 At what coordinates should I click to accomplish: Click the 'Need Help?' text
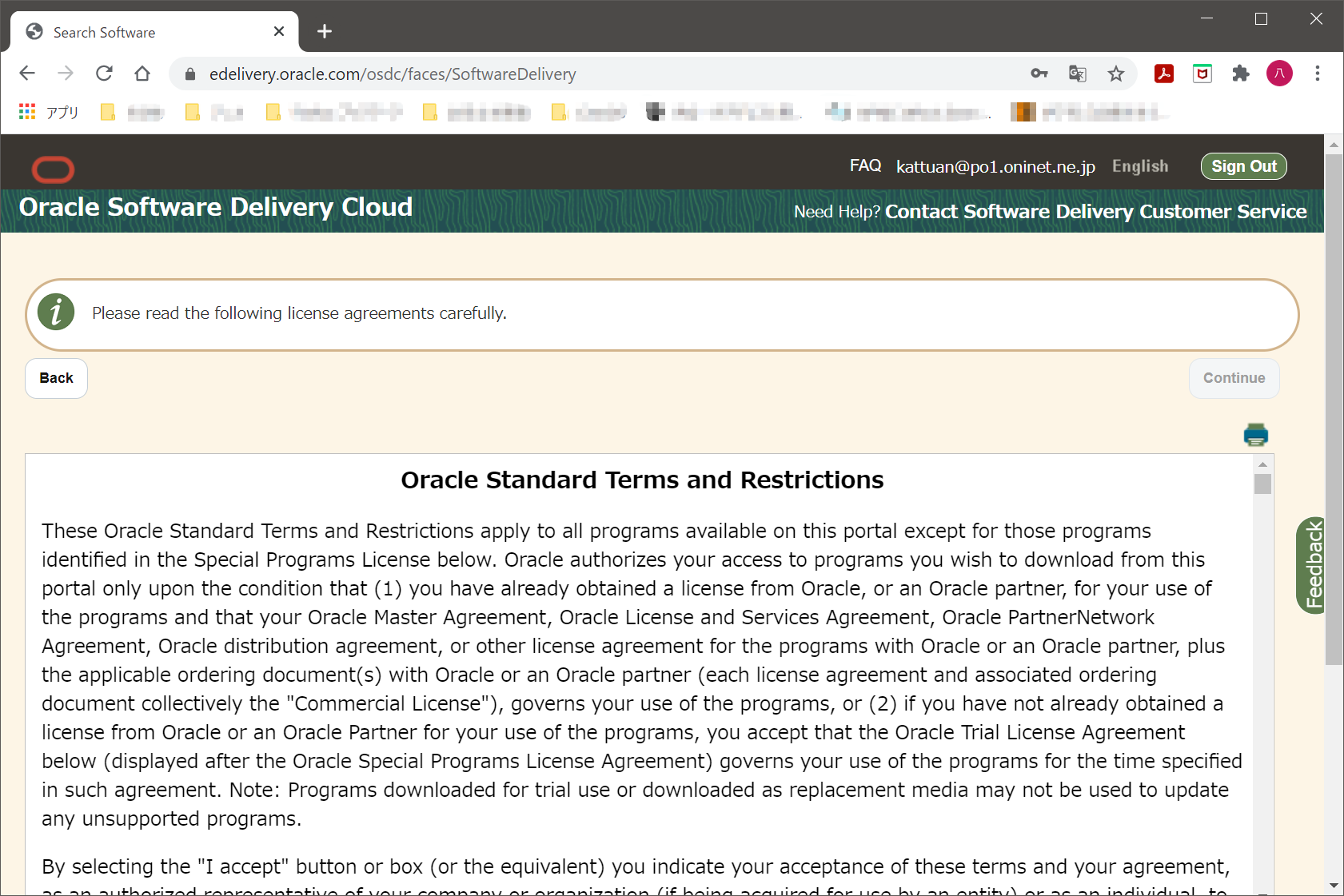(837, 212)
